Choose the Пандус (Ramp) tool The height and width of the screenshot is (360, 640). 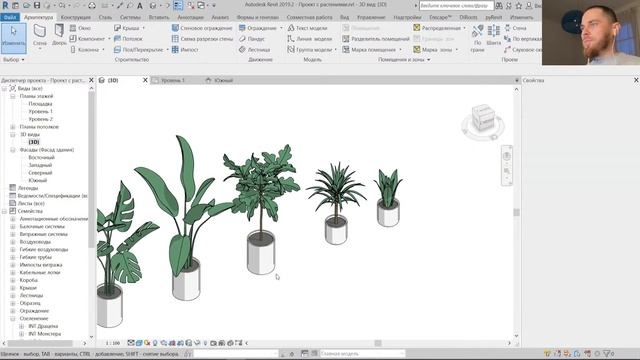click(x=252, y=39)
